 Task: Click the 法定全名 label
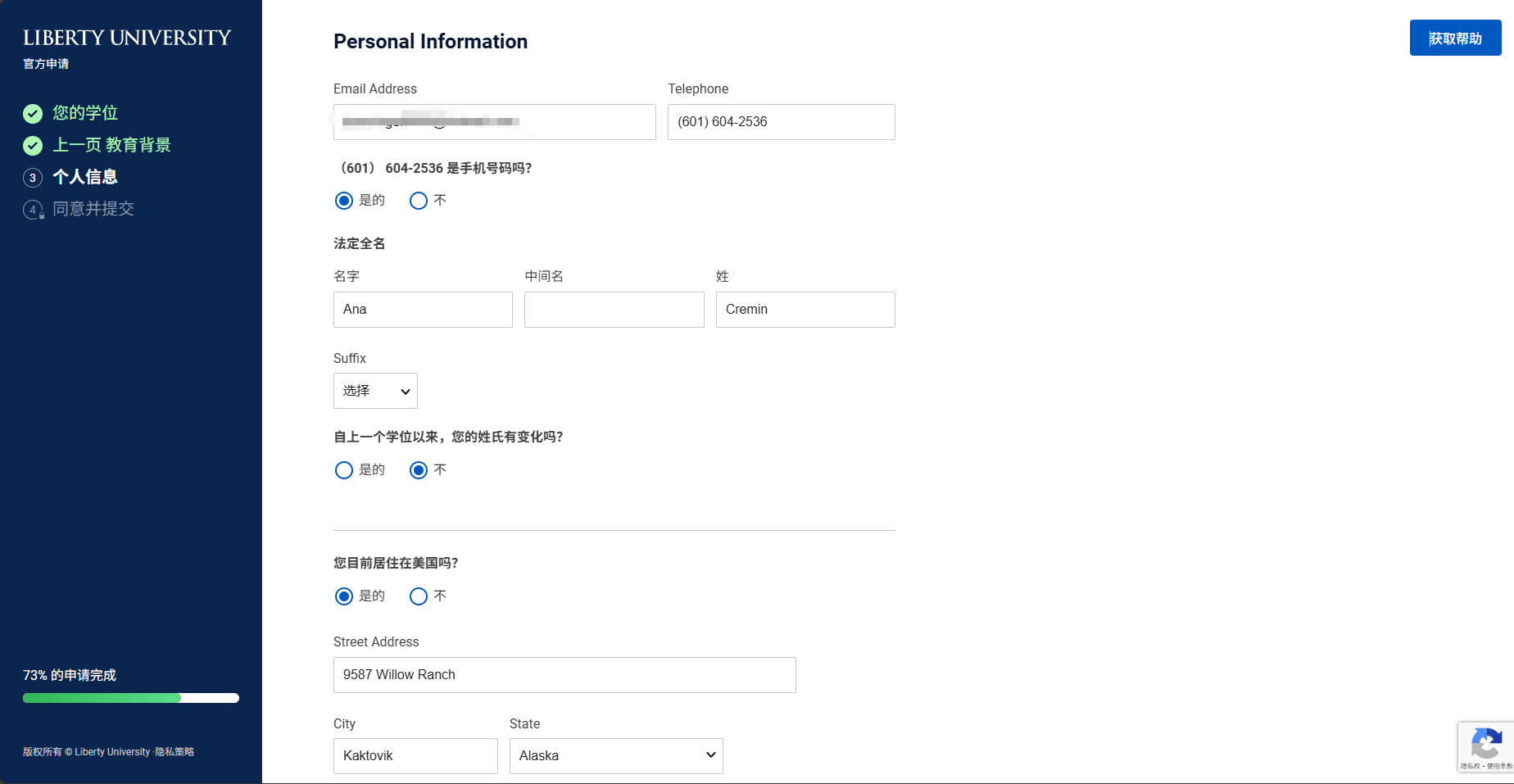(359, 243)
